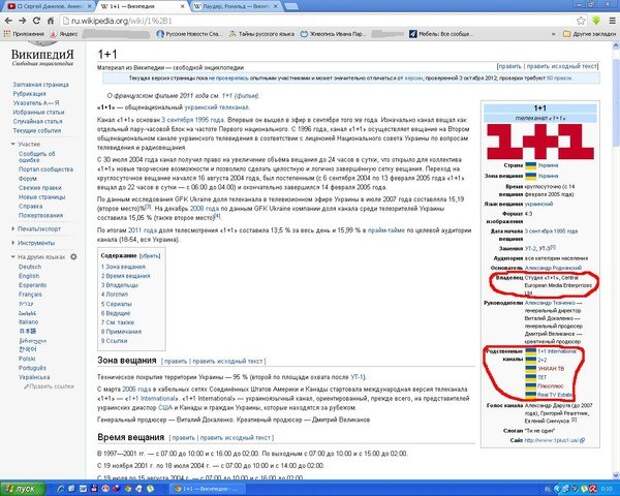Image resolution: width=620 pixels, height=496 pixels.
Task: Jump to contents item 1 Зона вещания
Action: point(123,267)
